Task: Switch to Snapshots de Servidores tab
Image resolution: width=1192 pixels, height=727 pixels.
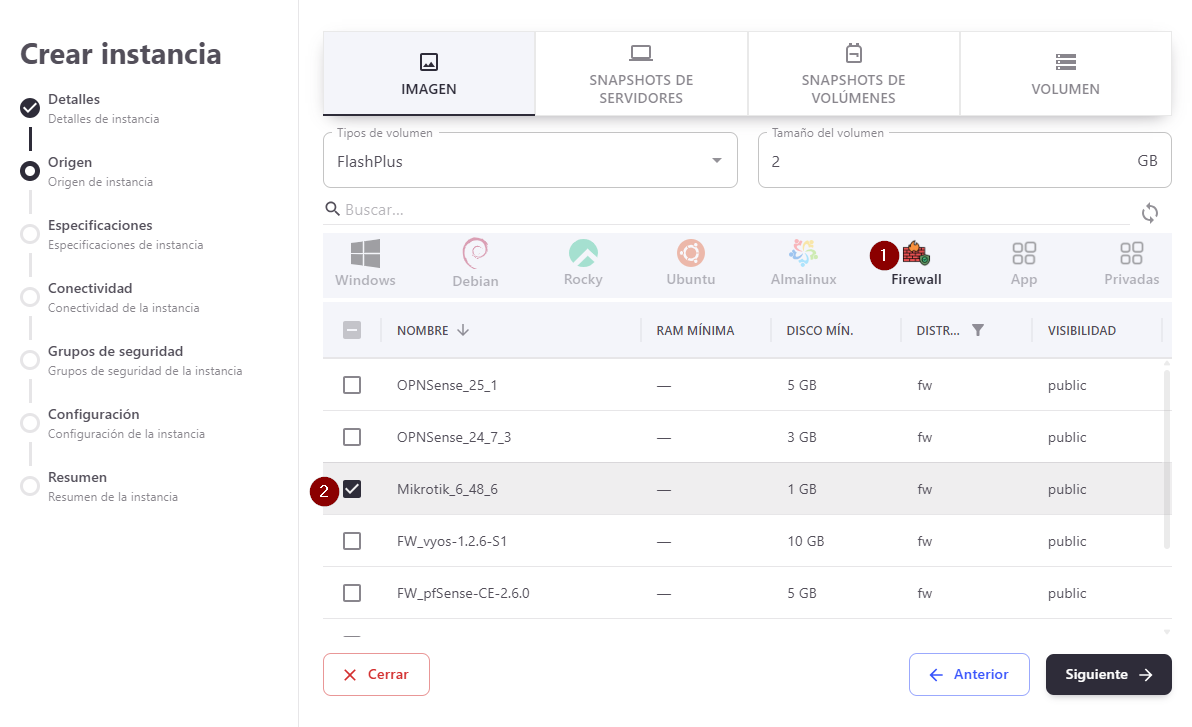Action: 641,74
